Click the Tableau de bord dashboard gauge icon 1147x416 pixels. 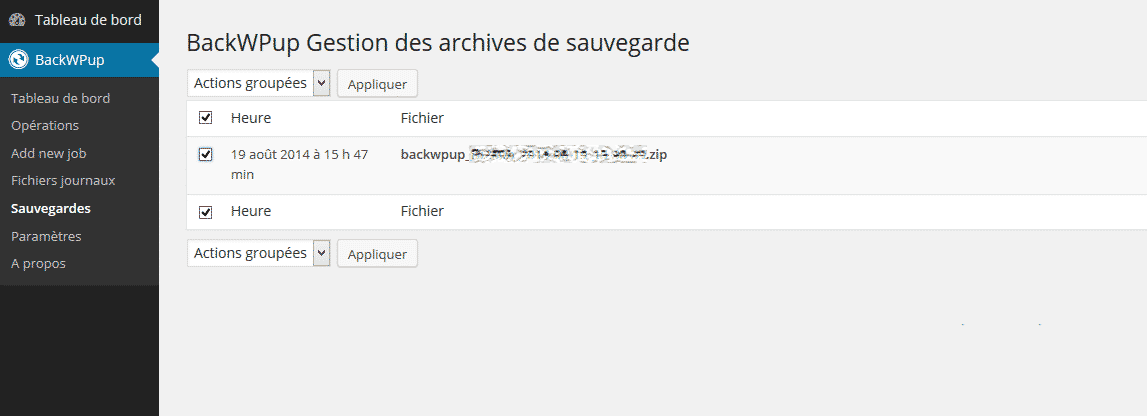pos(18,20)
